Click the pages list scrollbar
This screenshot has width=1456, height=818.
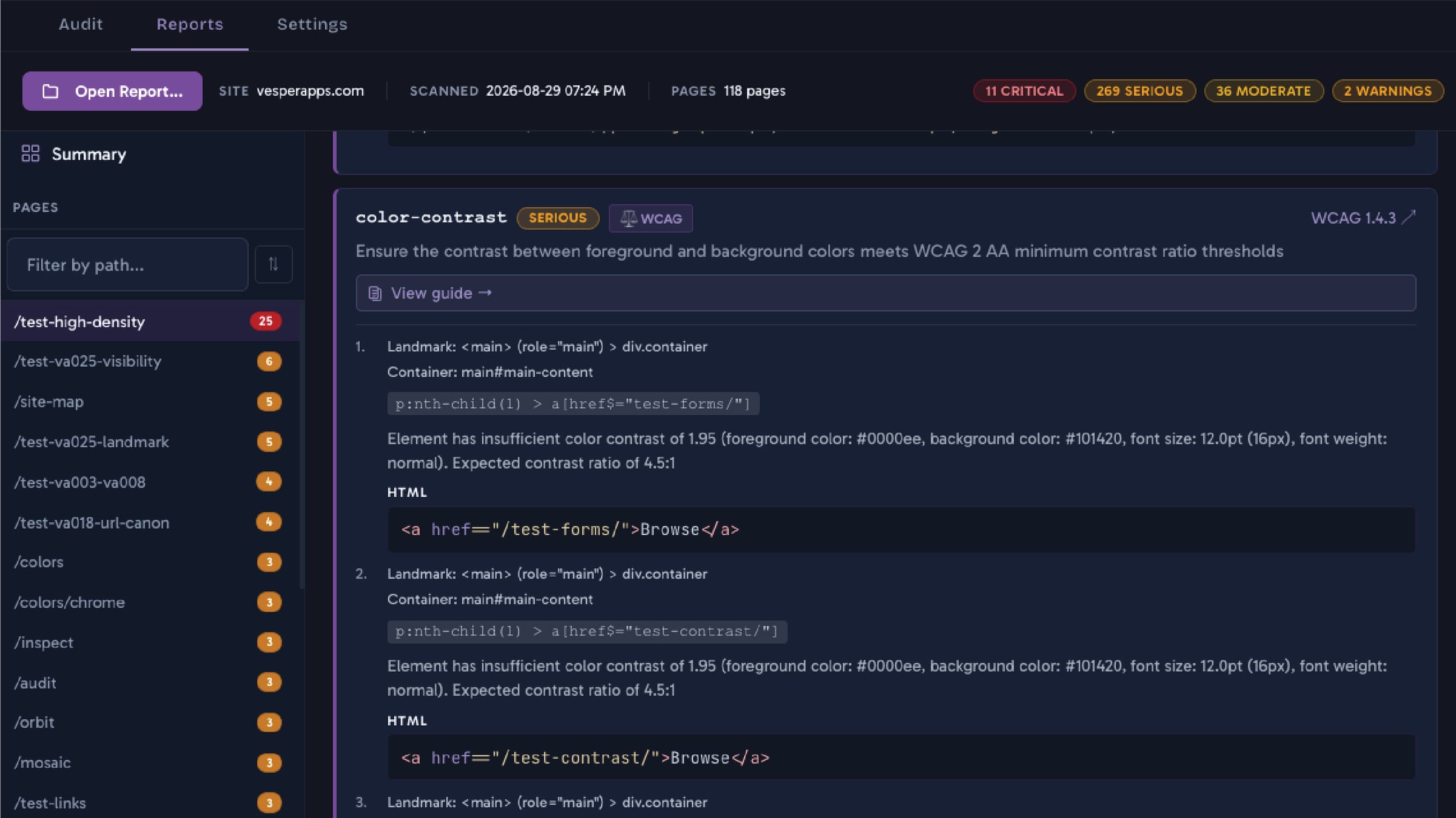pyautogui.click(x=302, y=444)
